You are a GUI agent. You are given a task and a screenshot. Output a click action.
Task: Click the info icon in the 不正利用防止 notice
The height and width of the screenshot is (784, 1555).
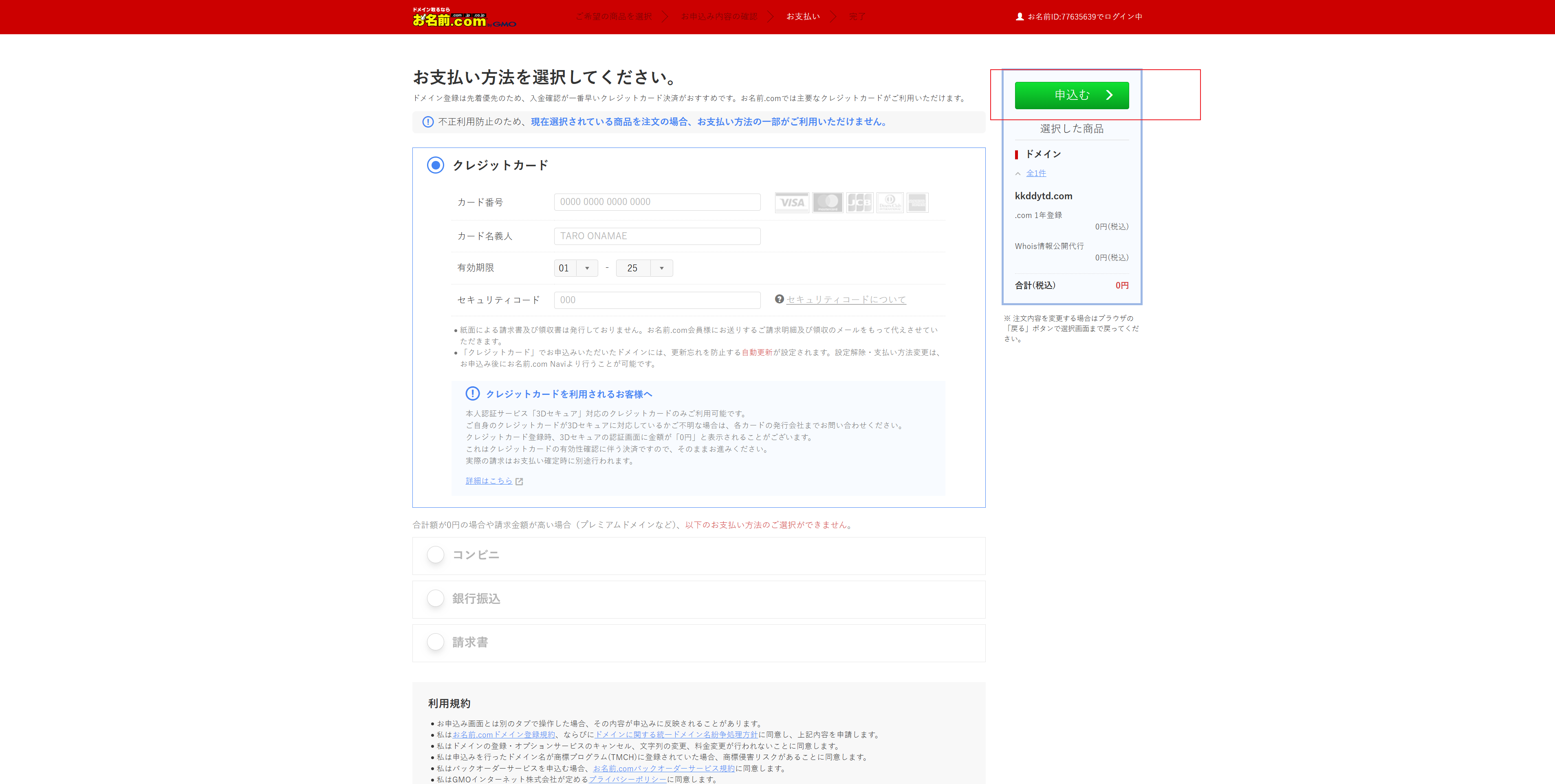pos(428,122)
